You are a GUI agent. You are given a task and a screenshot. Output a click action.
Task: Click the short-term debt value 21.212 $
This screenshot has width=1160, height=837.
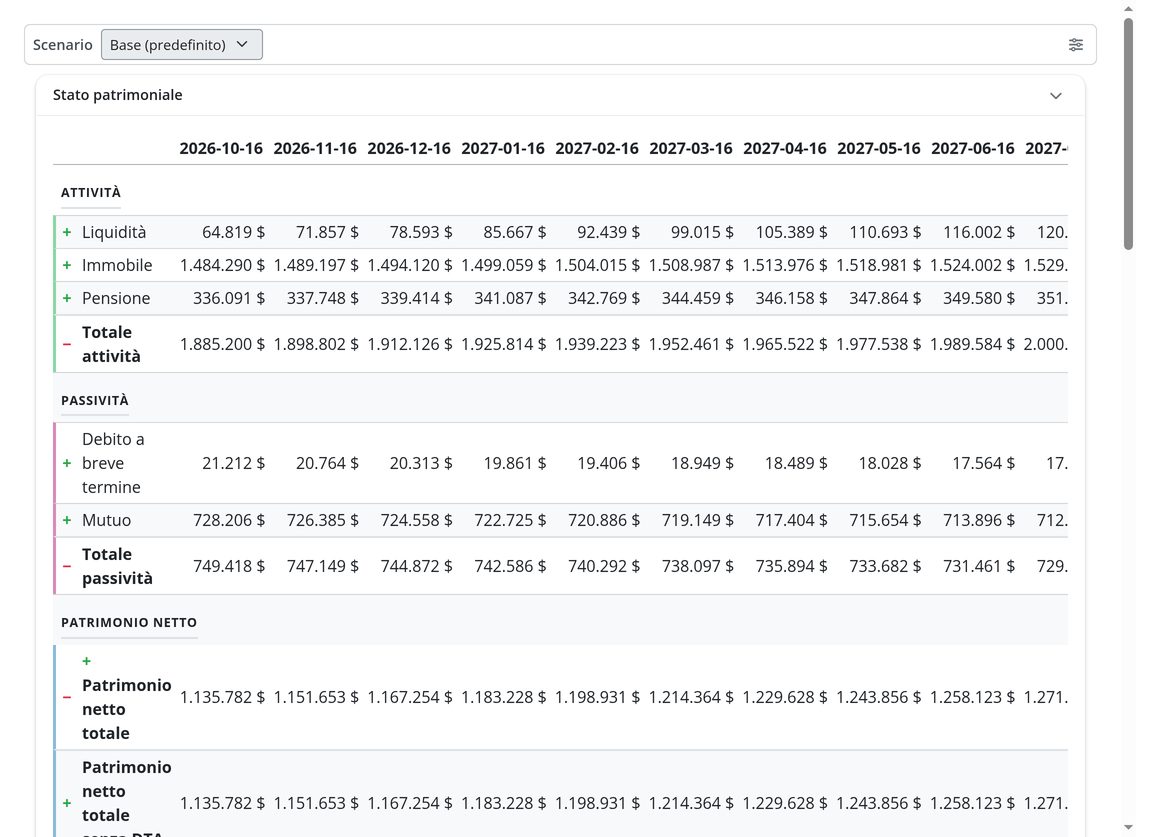coord(233,463)
